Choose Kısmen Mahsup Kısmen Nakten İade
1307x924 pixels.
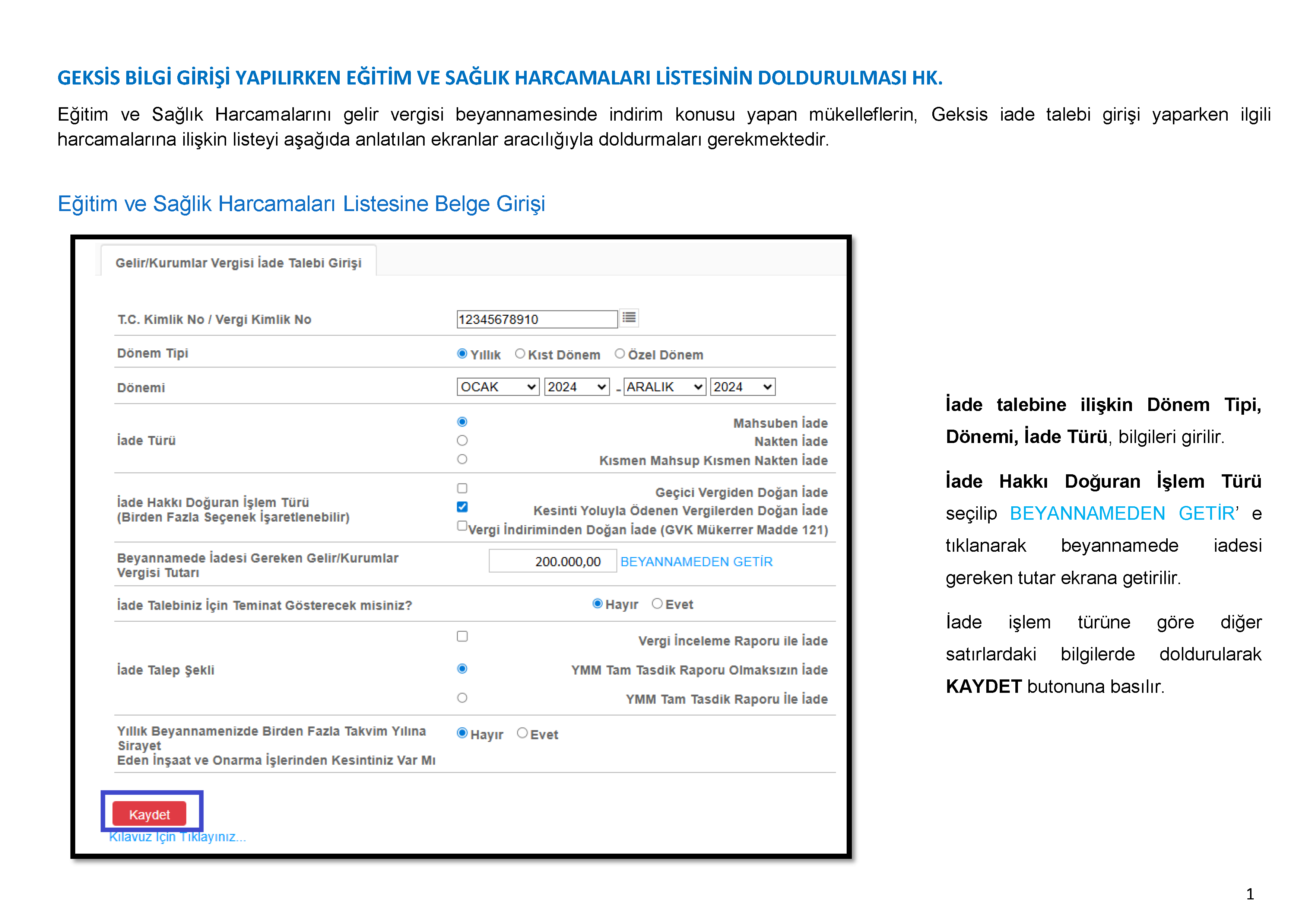tap(462, 460)
